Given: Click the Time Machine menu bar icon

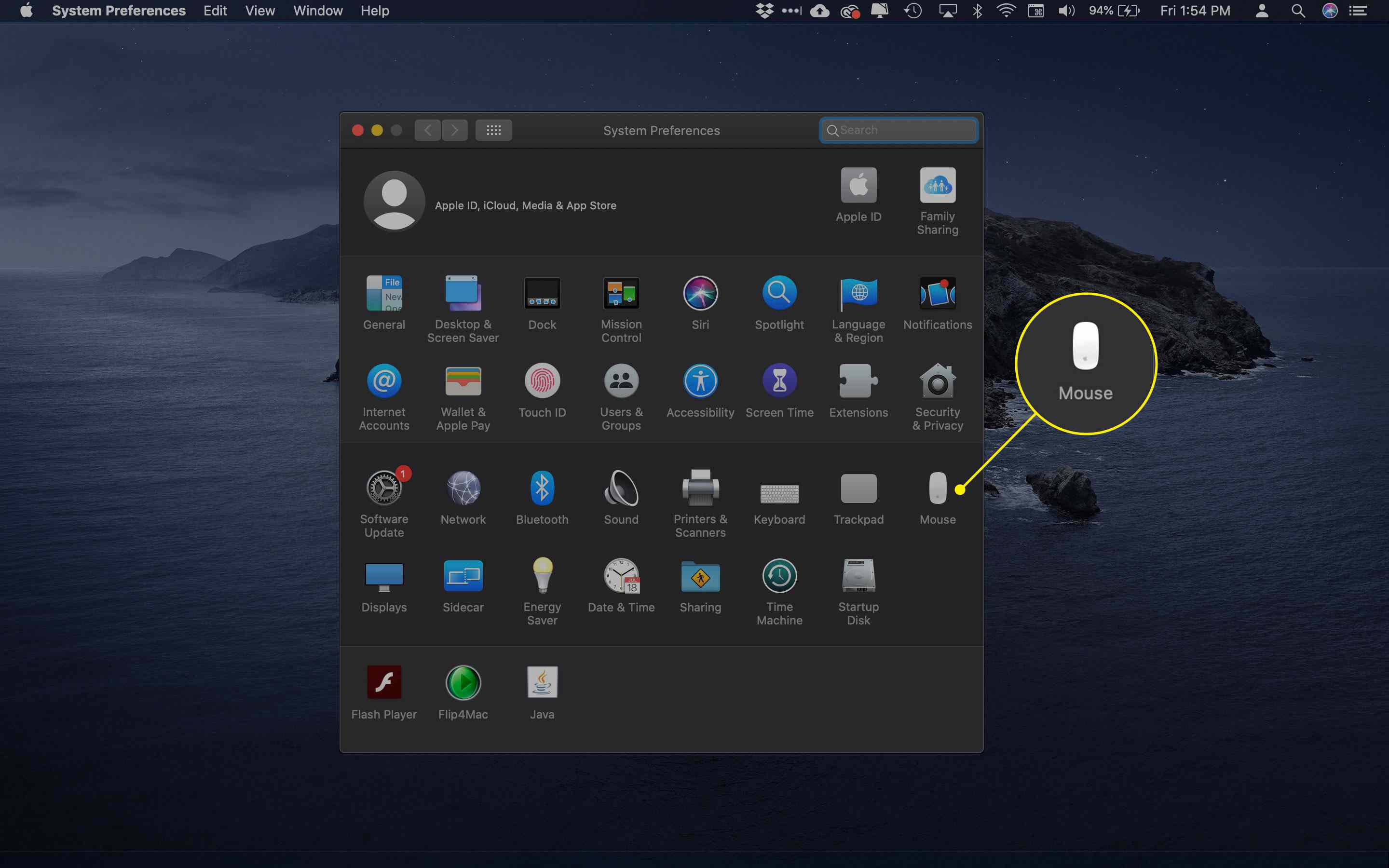Looking at the screenshot, I should 912,11.
